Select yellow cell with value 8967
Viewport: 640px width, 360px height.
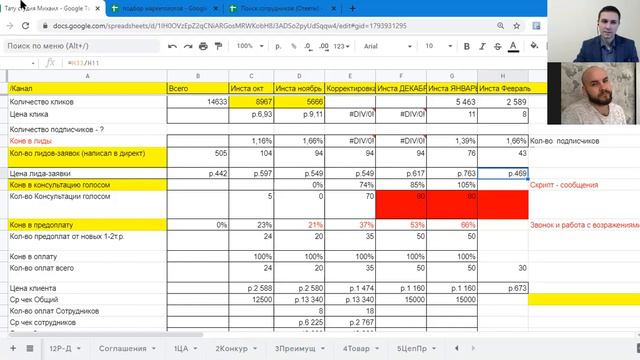coord(251,102)
